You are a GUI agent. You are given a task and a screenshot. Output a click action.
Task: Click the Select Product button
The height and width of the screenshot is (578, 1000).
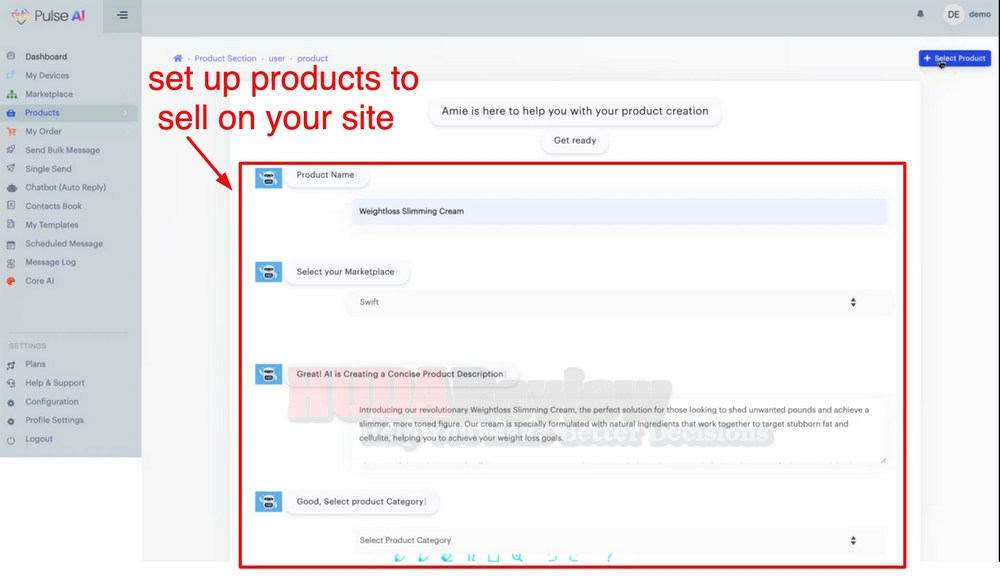coord(955,58)
